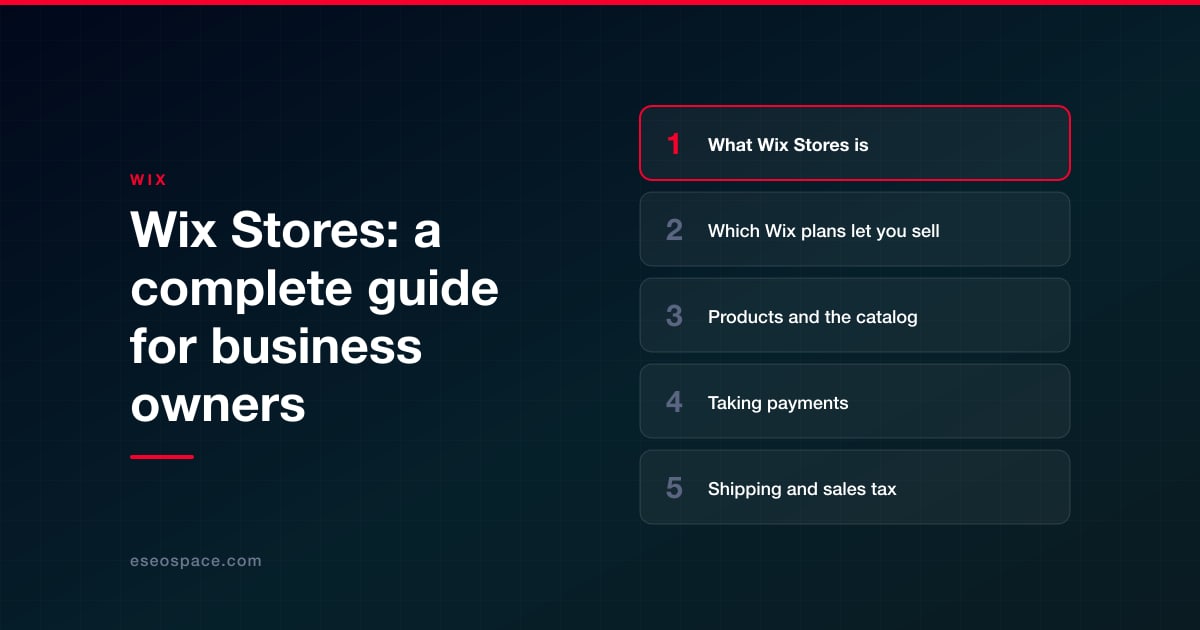The height and width of the screenshot is (630, 1200).
Task: Click number 2 beside Which Wix plans
Action: tap(674, 230)
